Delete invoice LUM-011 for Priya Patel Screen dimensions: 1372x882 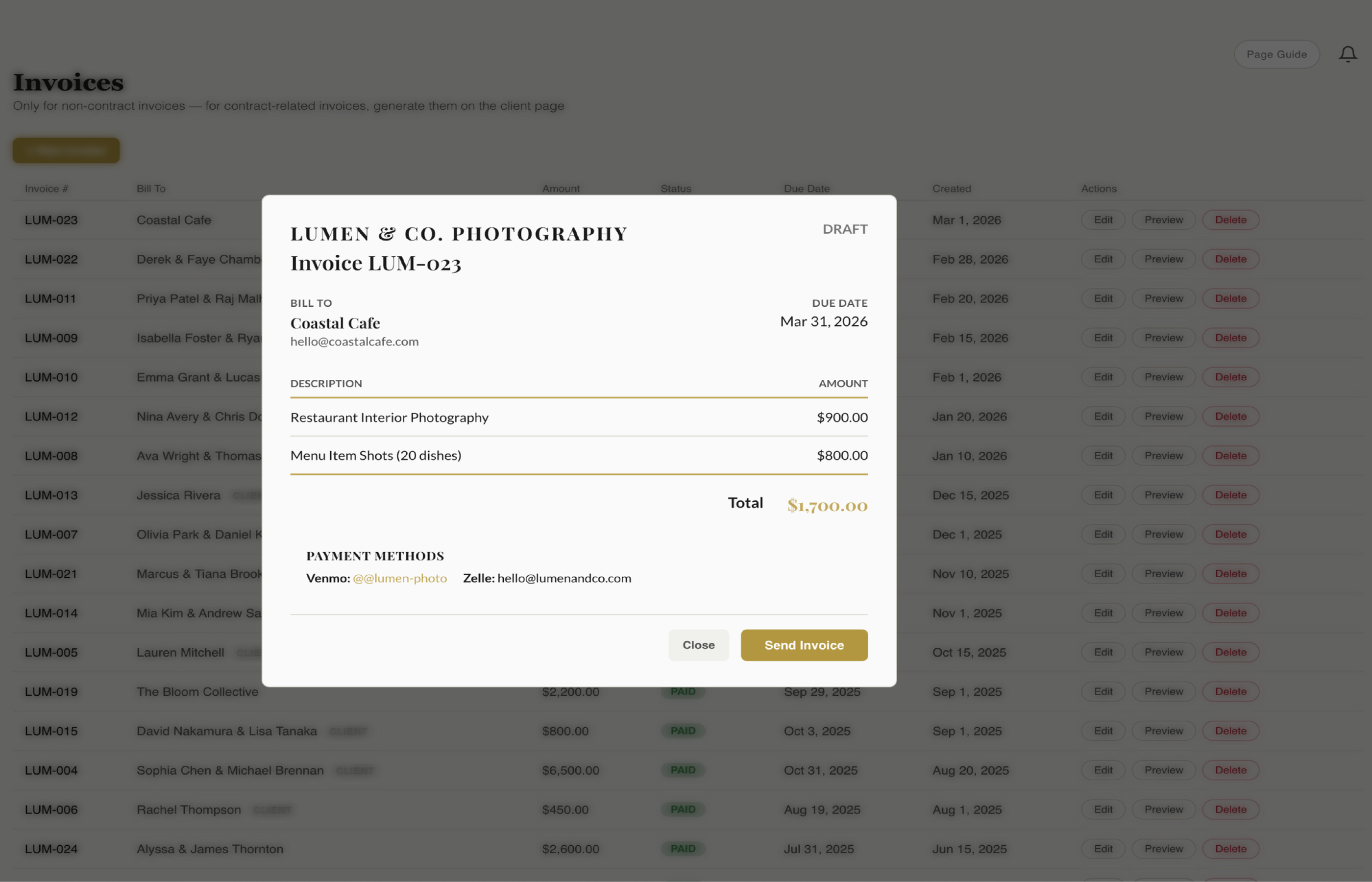pyautogui.click(x=1230, y=298)
